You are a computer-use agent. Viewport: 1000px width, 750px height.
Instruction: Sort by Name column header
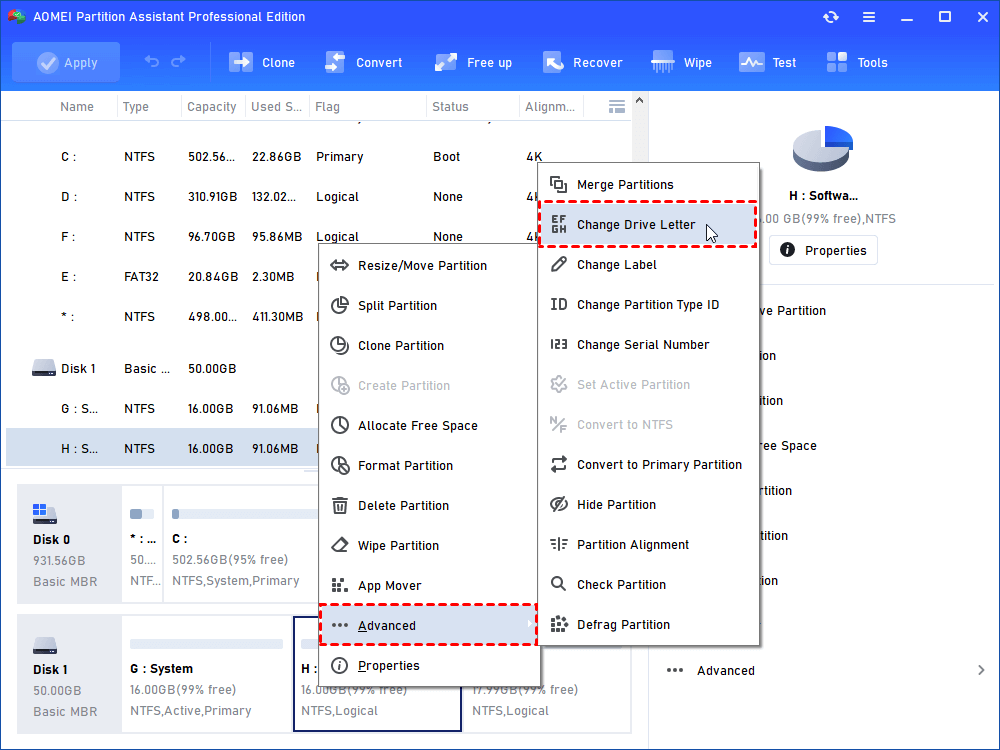[77, 107]
